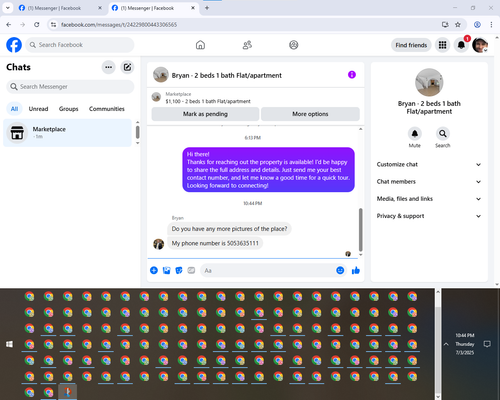Click the header listing photo near Bryan
The width and height of the screenshot is (500, 400).
(x=161, y=75)
